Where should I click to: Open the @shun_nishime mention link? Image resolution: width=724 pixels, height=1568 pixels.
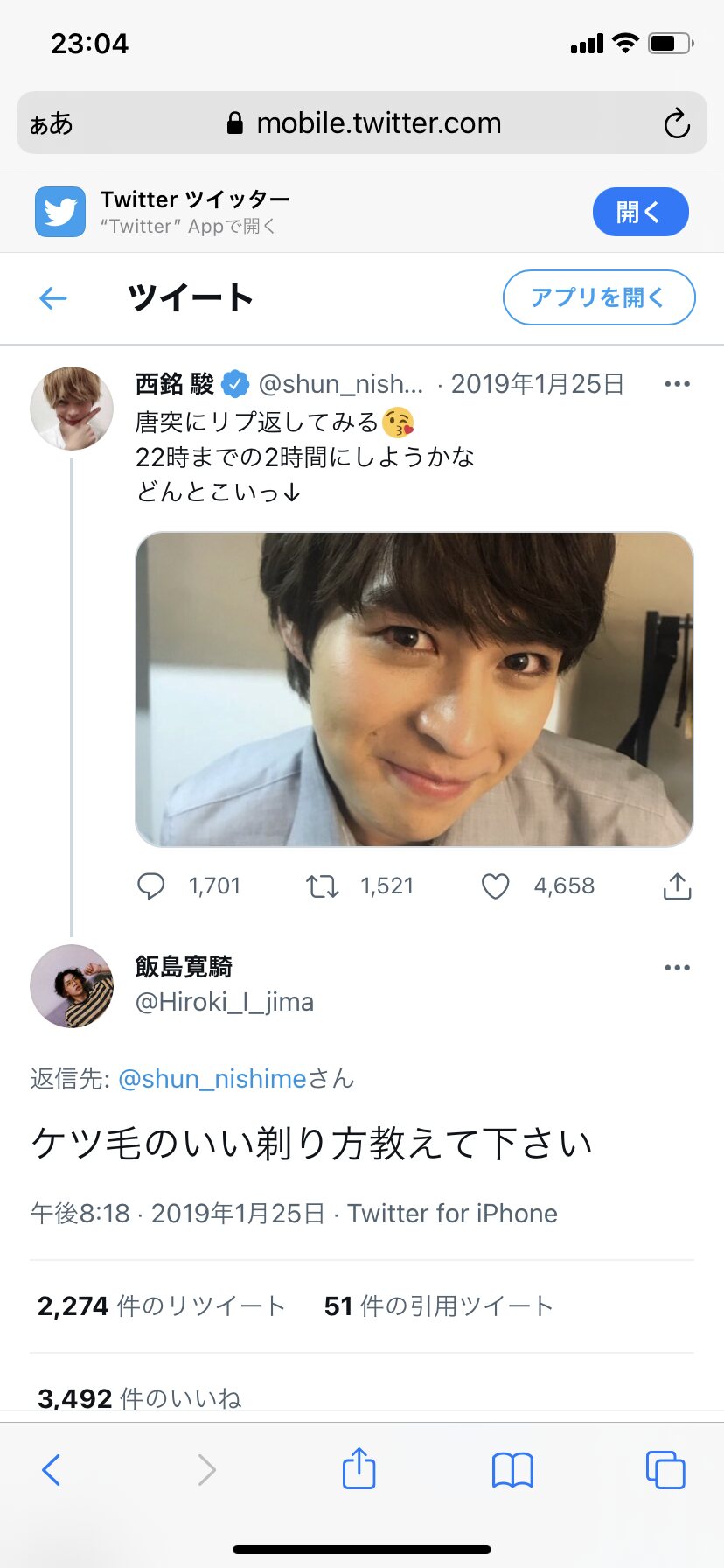click(x=212, y=1079)
